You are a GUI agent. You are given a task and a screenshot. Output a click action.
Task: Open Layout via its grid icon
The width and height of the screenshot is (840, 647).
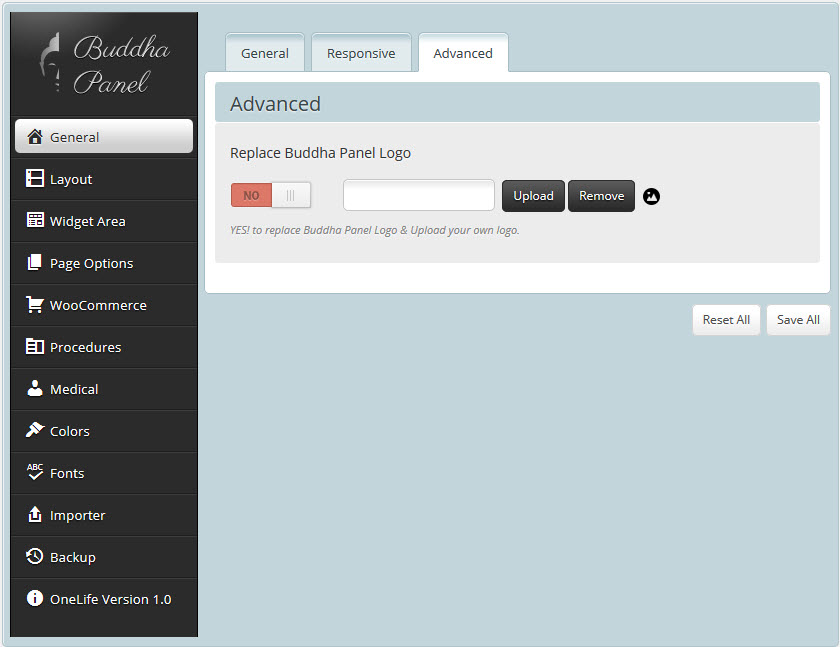coord(35,179)
